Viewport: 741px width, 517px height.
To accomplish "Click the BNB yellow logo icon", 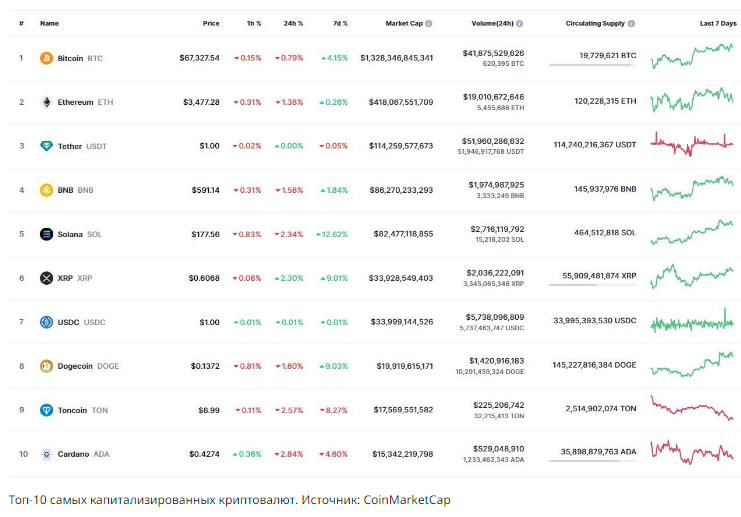I will 46,190.
